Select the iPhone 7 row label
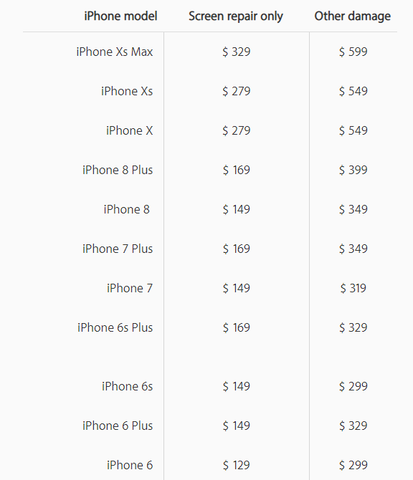Screen dimensions: 413x480 click(129, 288)
